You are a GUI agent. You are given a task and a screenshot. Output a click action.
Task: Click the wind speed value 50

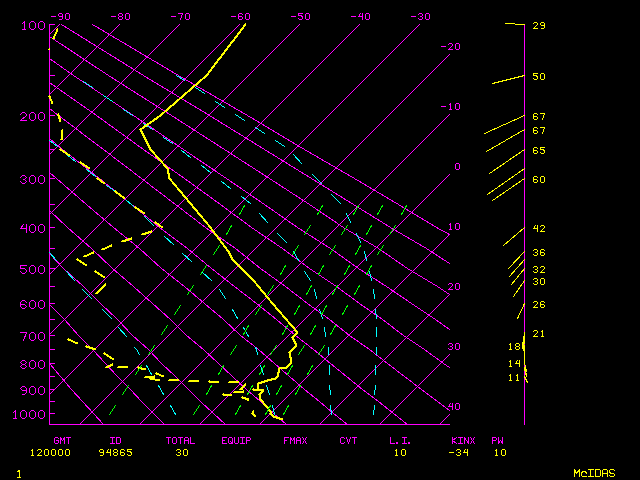click(x=538, y=76)
